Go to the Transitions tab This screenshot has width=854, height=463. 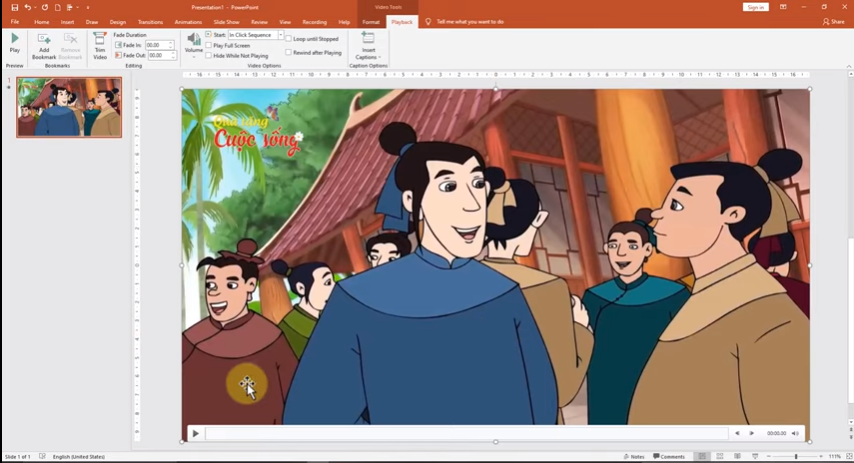coord(150,22)
